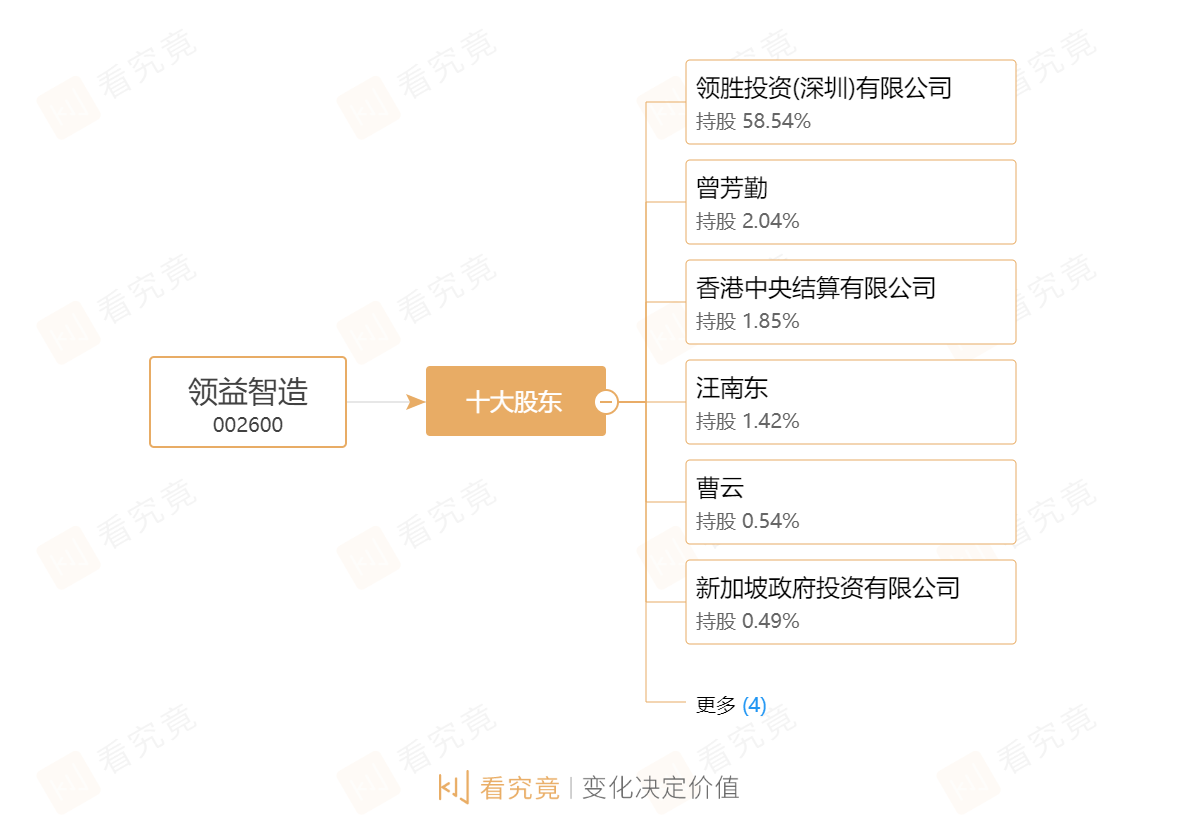1178x830 pixels.
Task: Expand 更多 to show remaining shareholders
Action: pyautogui.click(x=716, y=705)
